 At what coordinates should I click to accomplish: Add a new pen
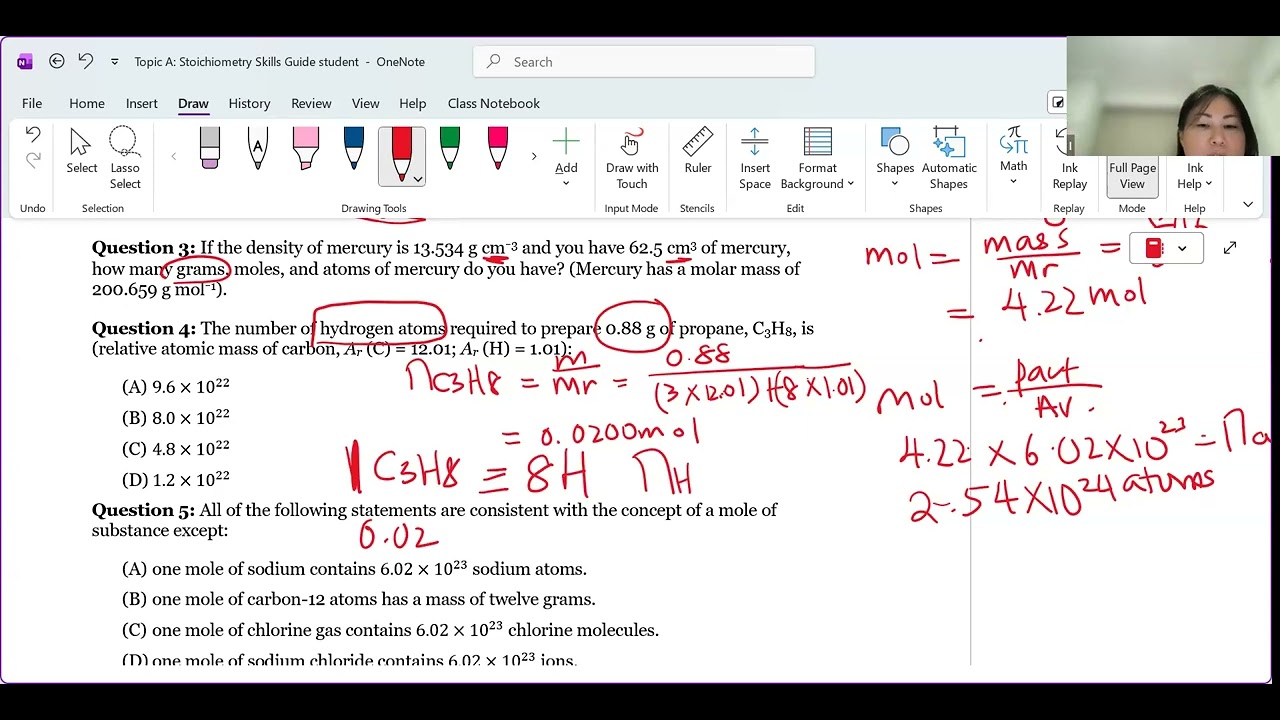pyautogui.click(x=566, y=143)
